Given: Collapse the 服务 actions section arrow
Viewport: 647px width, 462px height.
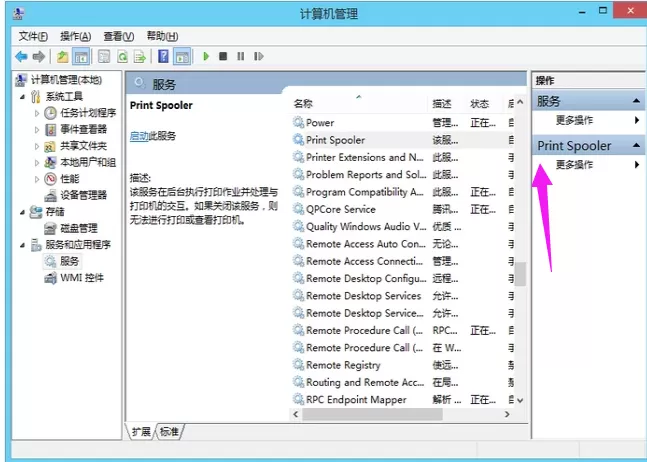Looking at the screenshot, I should coord(636,101).
